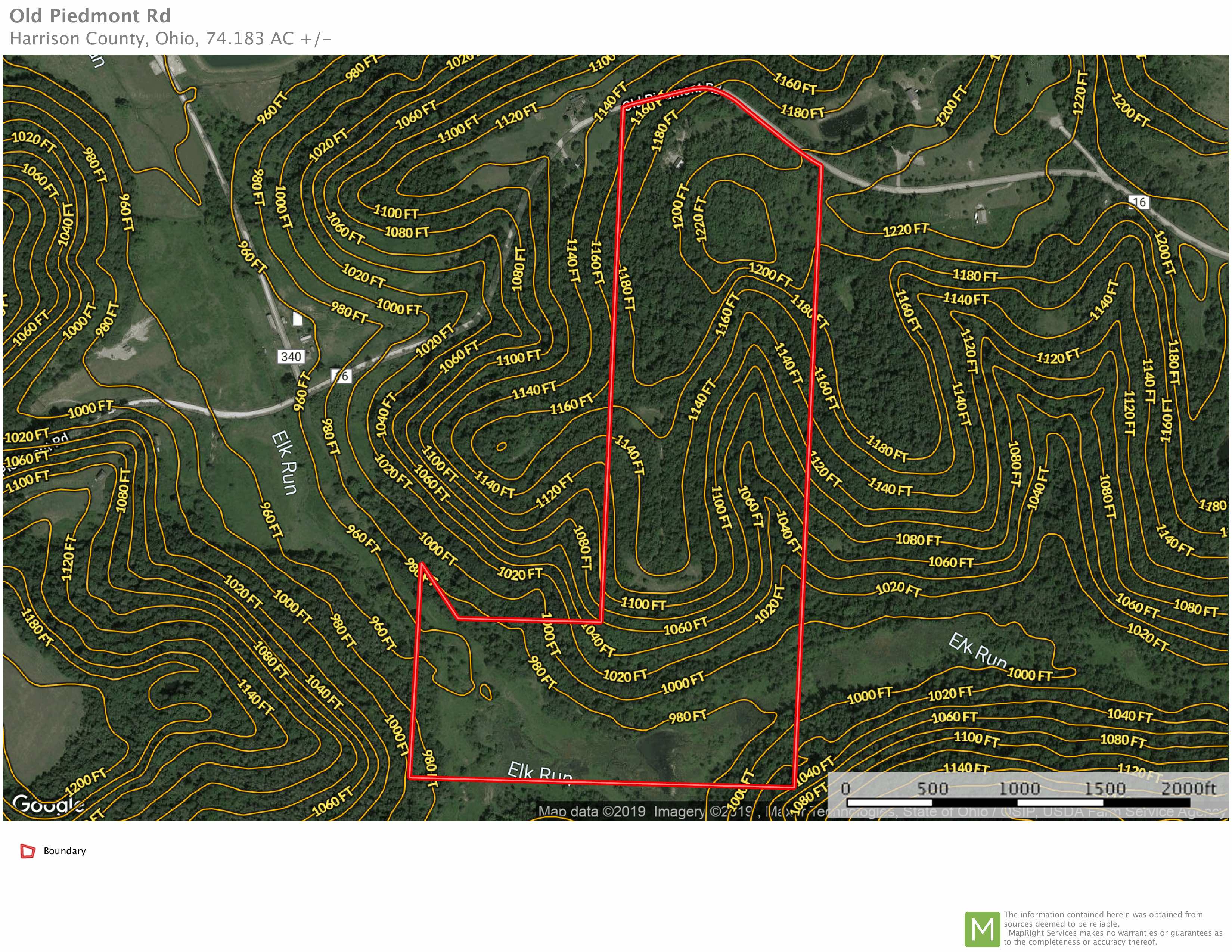The height and width of the screenshot is (952, 1232).
Task: Click the route 340 road shield
Action: (x=291, y=357)
